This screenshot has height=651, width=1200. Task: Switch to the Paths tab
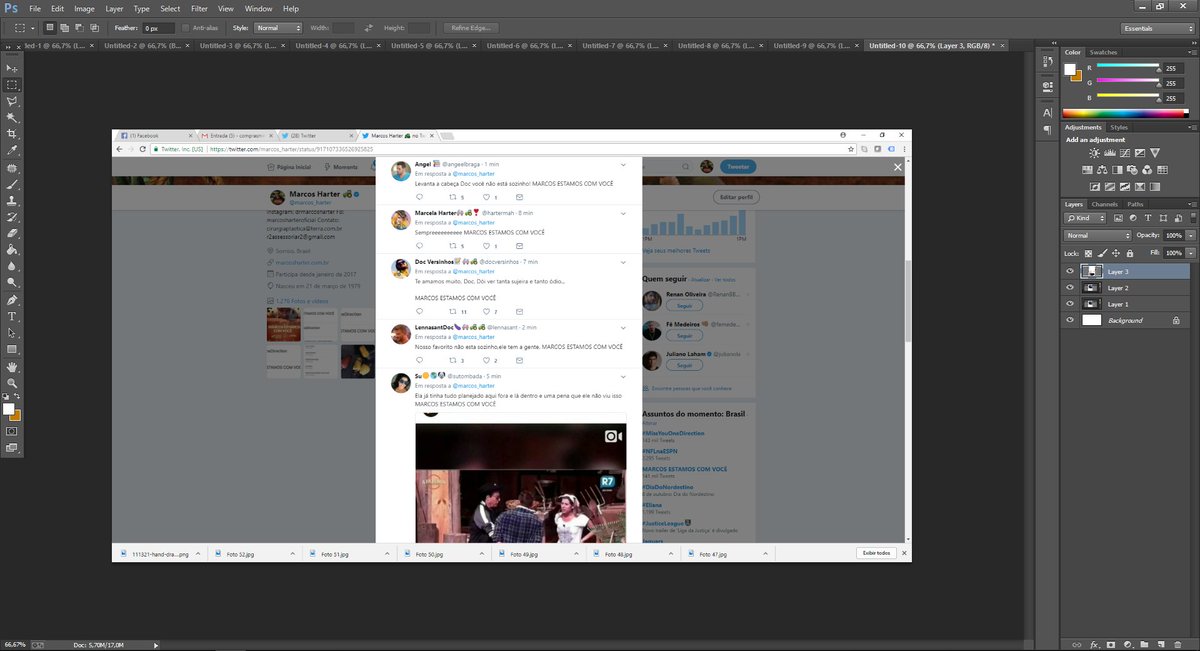point(1135,204)
